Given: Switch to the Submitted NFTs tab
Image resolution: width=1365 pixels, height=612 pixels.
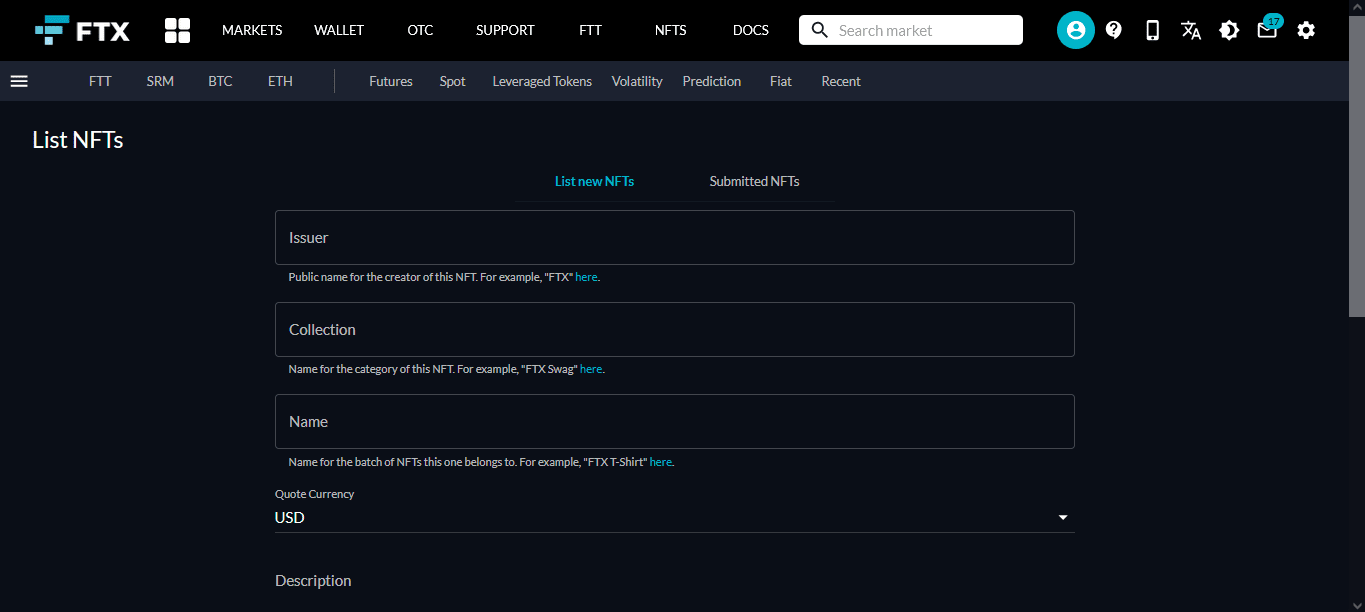Looking at the screenshot, I should click(x=754, y=181).
